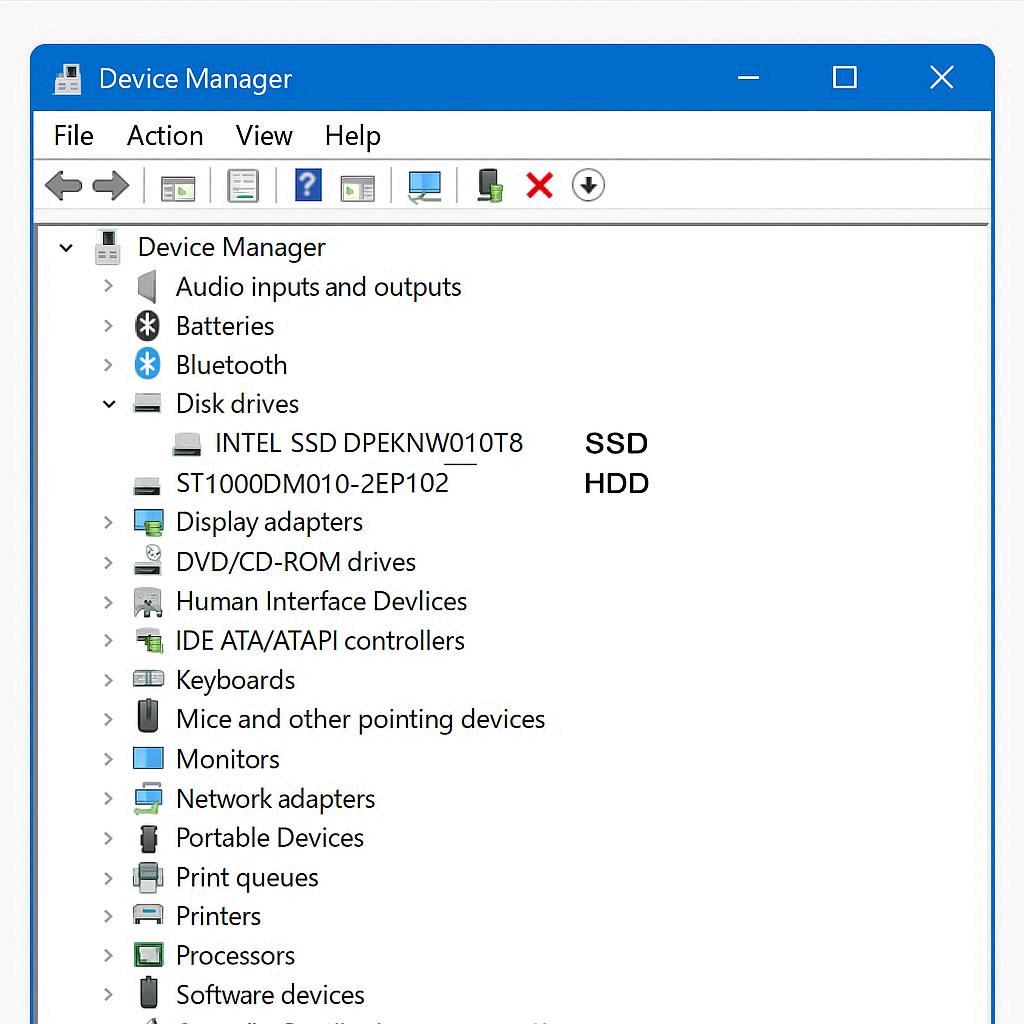Click the Update device driver icon
1024x1024 pixels.
(x=489, y=185)
